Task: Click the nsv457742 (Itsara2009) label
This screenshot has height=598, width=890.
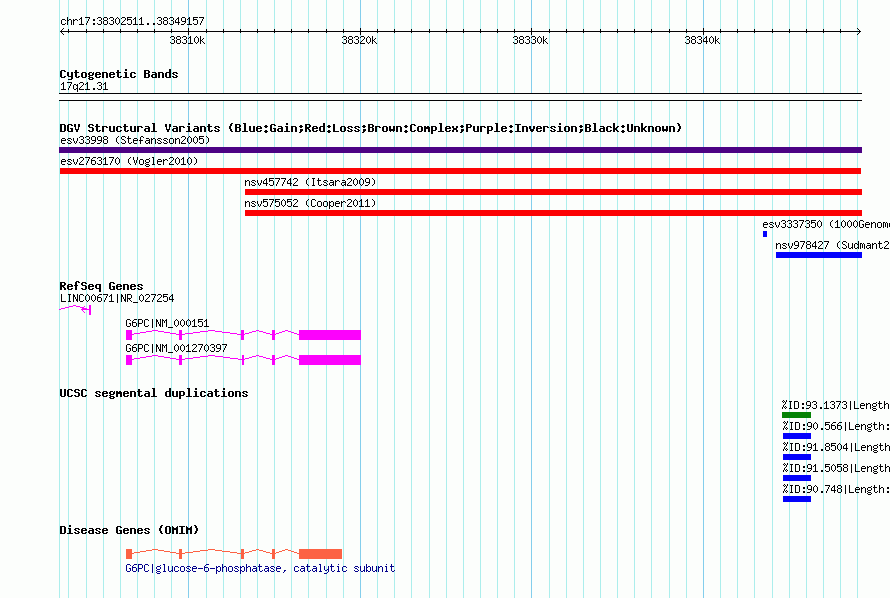Action: pyautogui.click(x=310, y=182)
